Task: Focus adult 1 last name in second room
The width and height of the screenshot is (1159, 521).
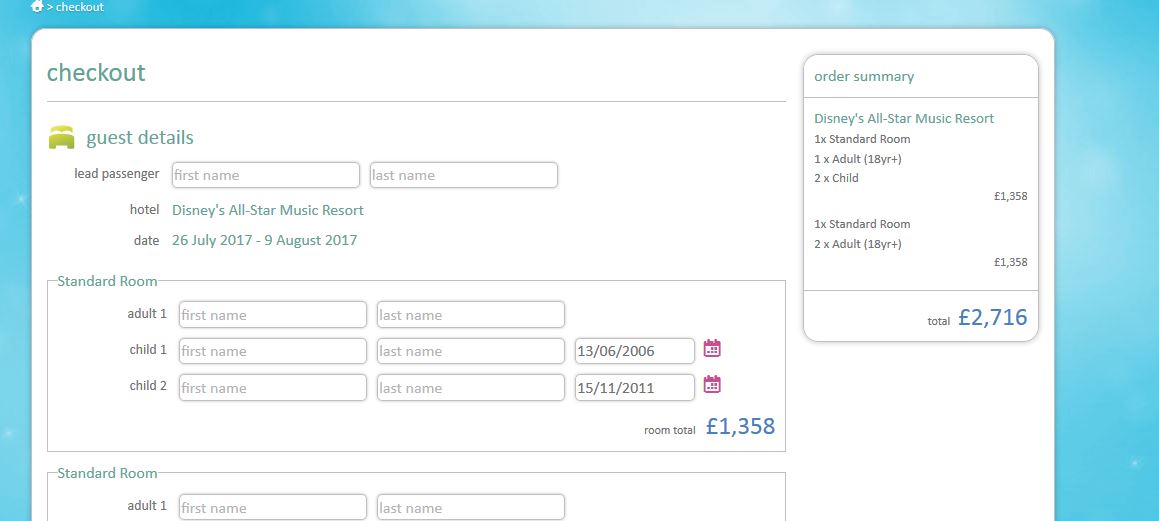Action: (471, 508)
